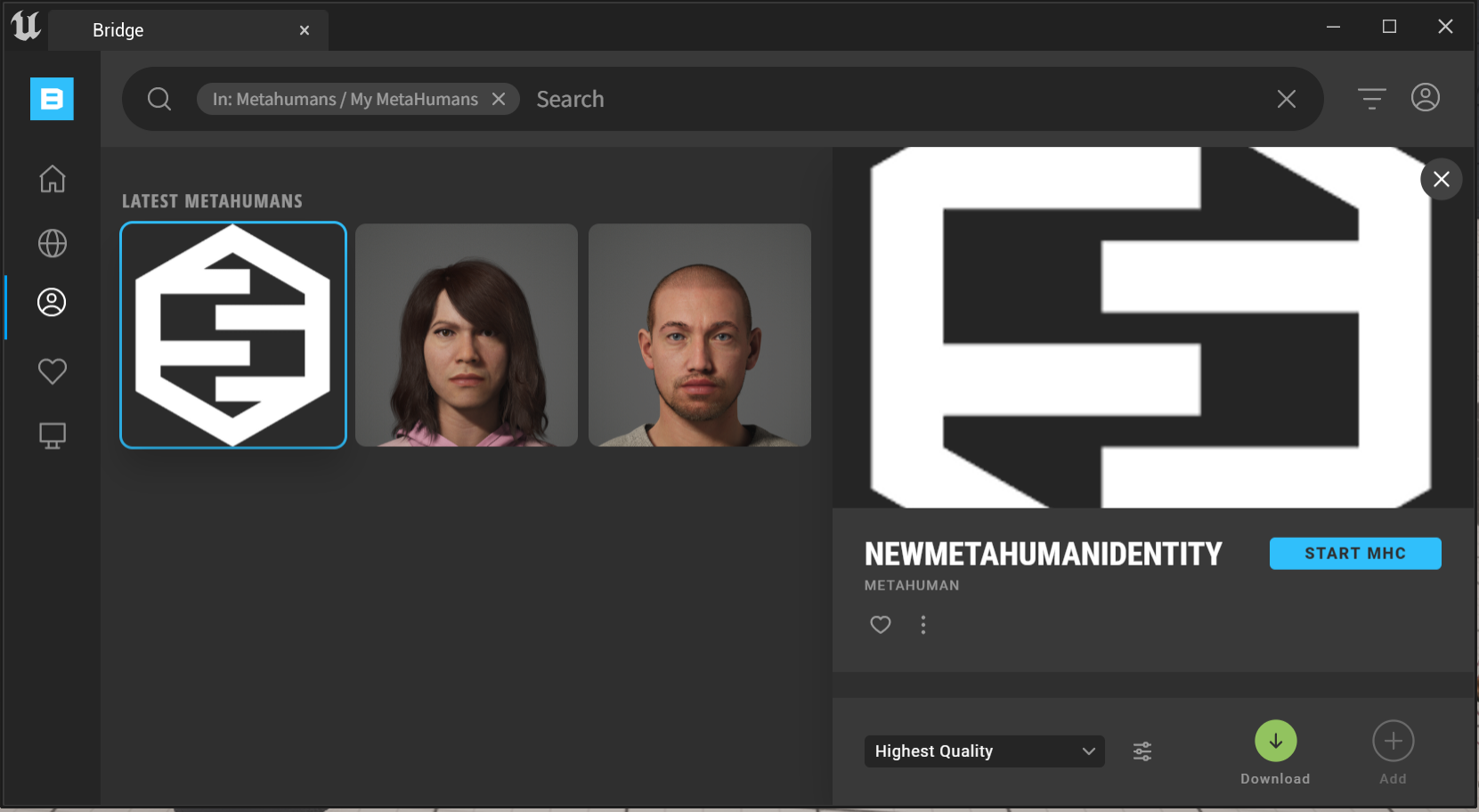Remove the My MetaHumans search filter chip
Viewport: 1479px width, 812px height.
click(499, 99)
